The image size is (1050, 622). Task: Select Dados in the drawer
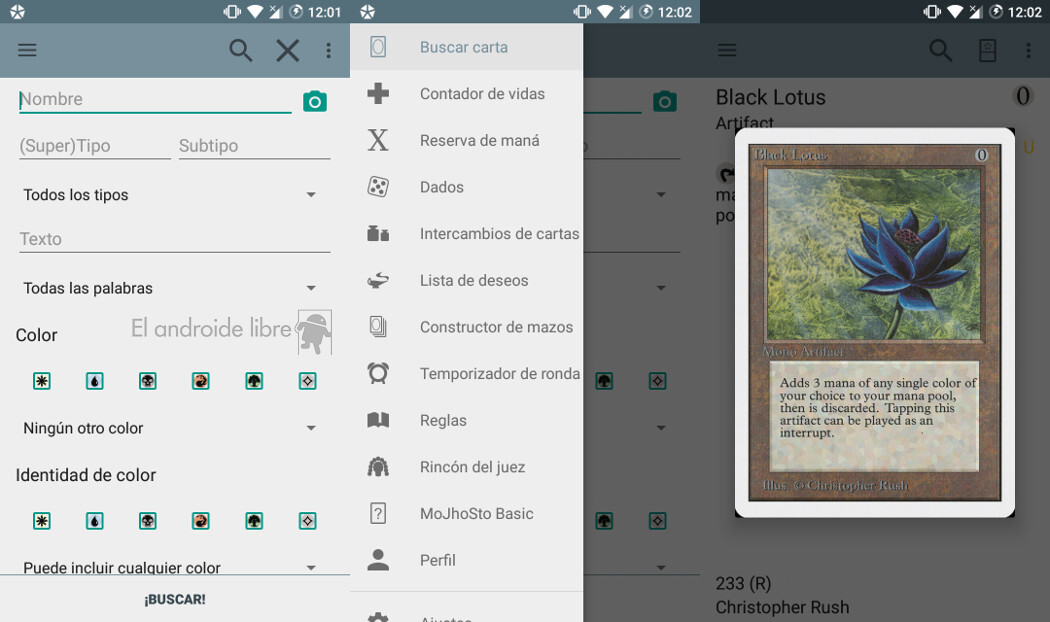coord(467,187)
